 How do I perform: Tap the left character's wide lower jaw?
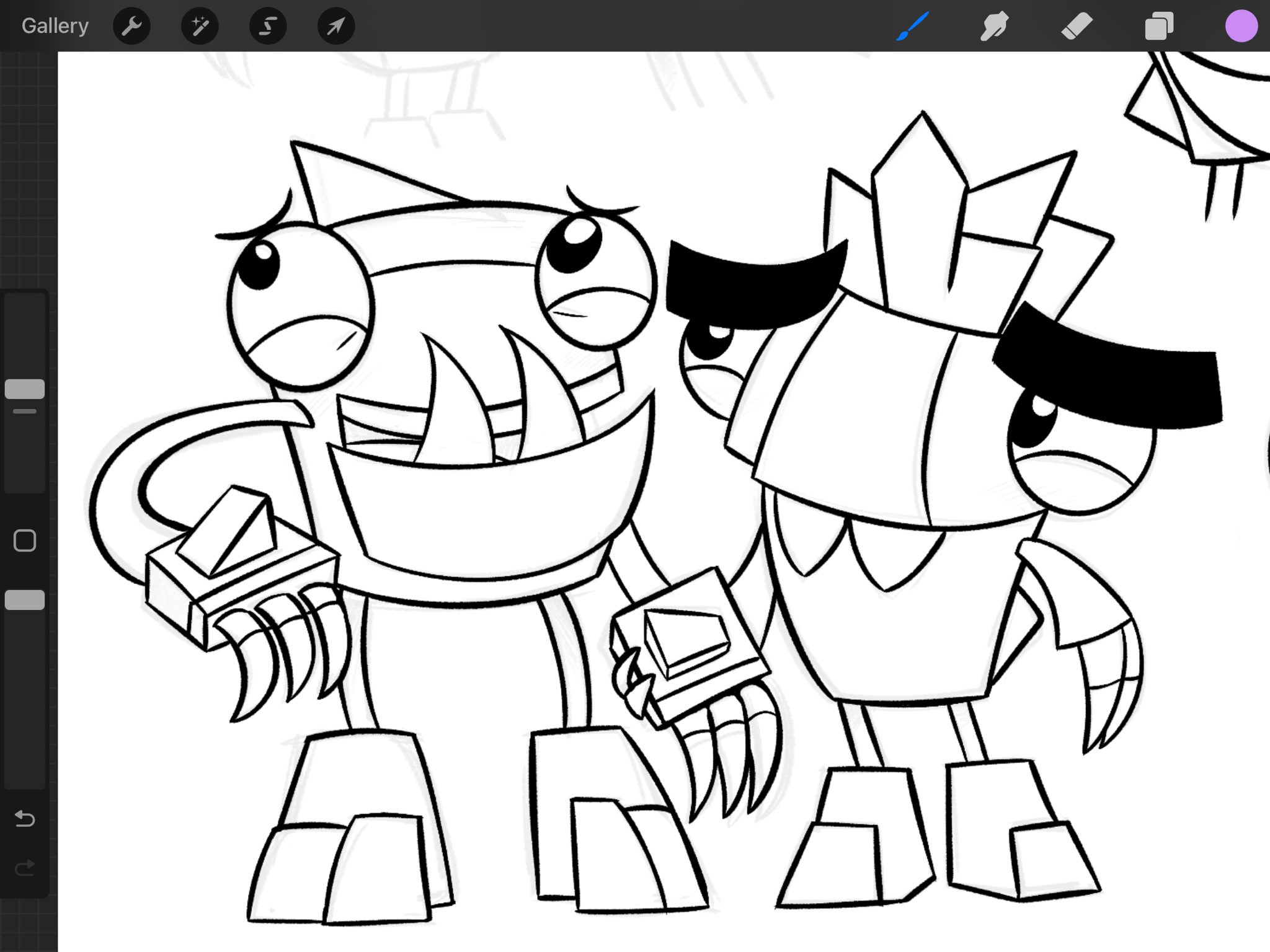click(x=490, y=514)
